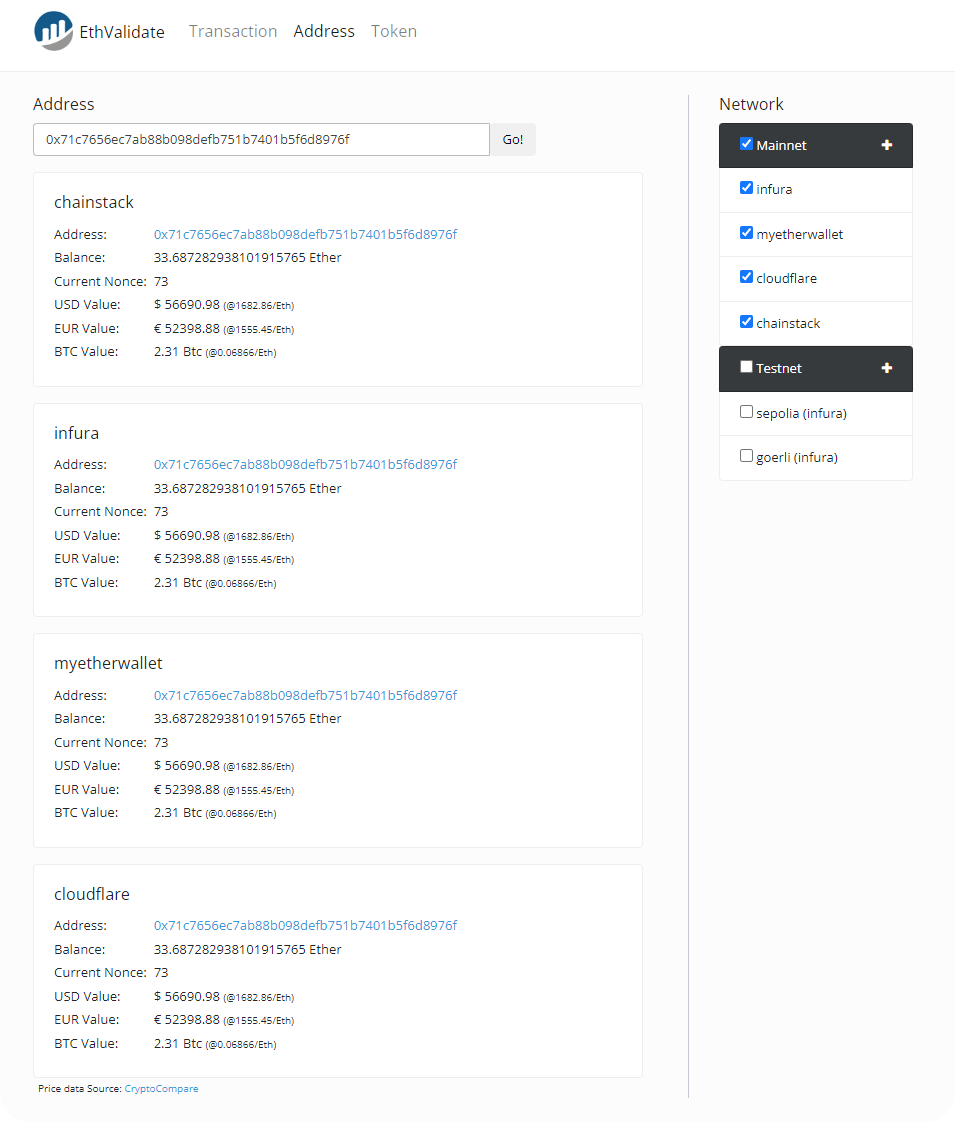Open the CryptoCompare price source link
Image resolution: width=955 pixels, height=1122 pixels.
pyautogui.click(x=161, y=1089)
